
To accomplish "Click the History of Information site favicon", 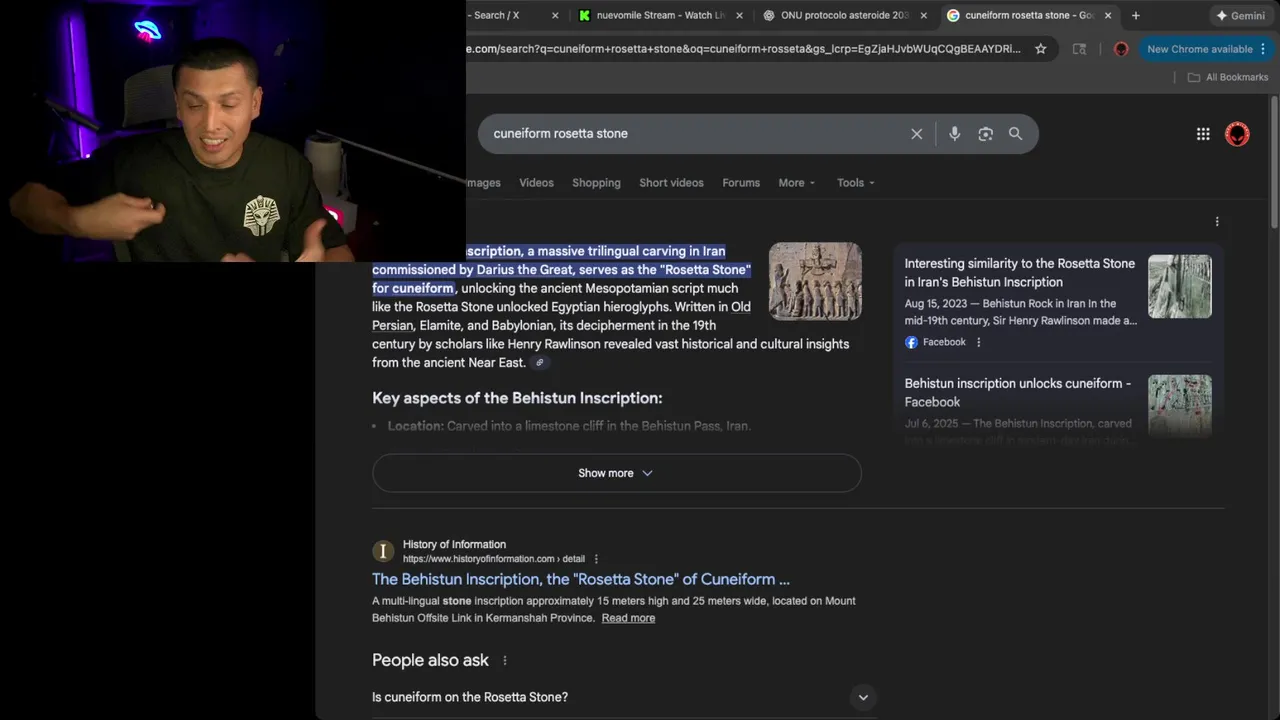I will (383, 551).
